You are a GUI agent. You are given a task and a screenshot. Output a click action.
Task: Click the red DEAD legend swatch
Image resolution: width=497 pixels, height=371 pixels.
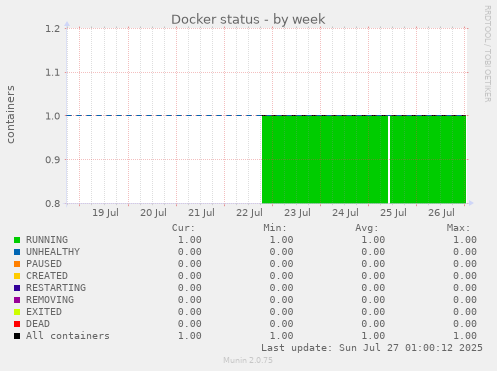(17, 324)
